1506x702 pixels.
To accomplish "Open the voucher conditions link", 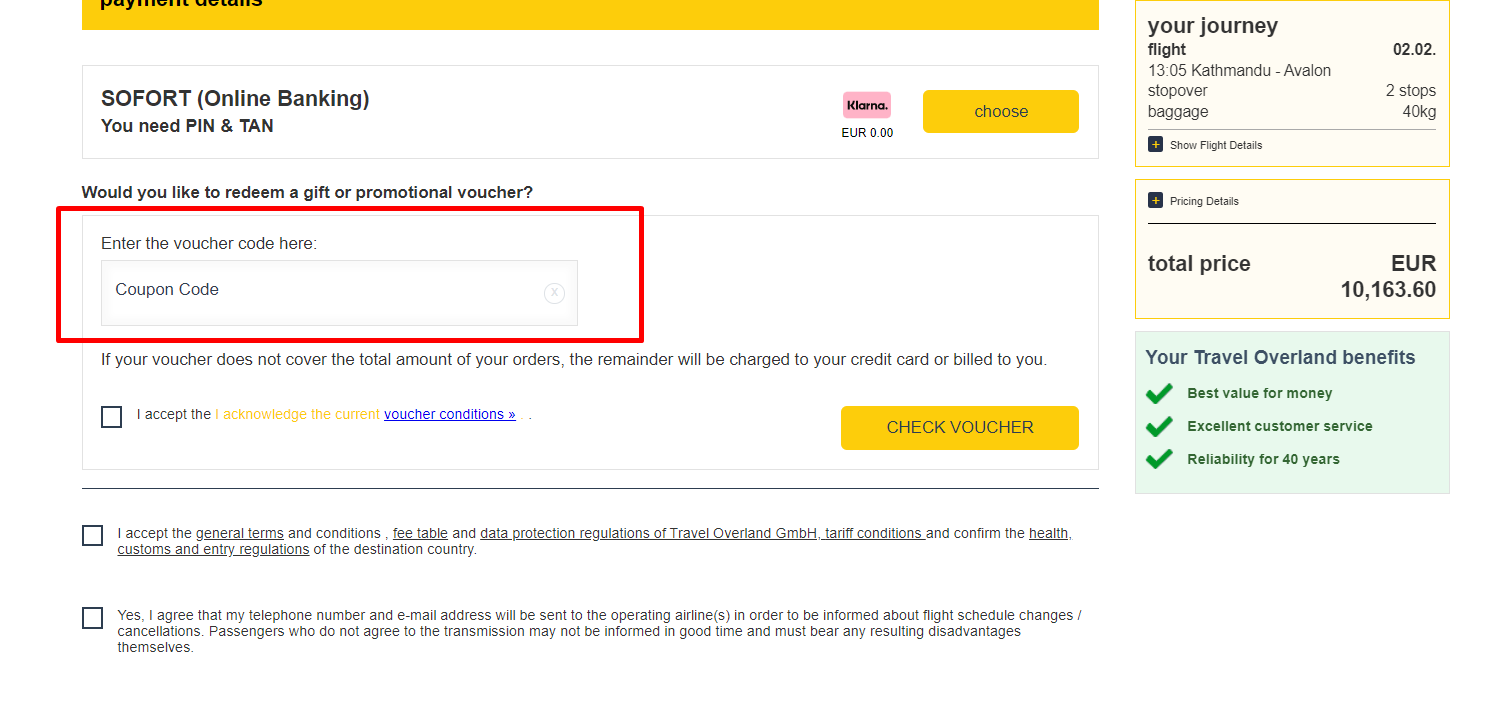I will 449,414.
